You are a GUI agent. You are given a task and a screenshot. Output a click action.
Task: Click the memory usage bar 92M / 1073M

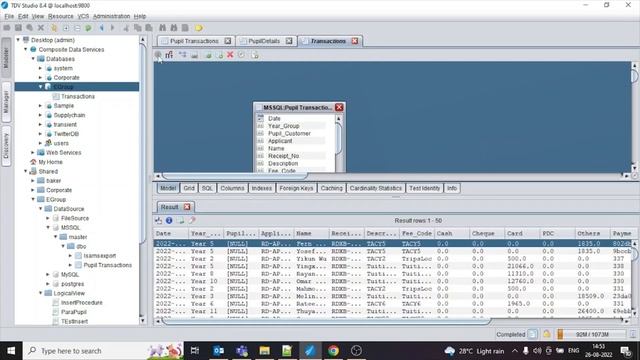(x=591, y=334)
